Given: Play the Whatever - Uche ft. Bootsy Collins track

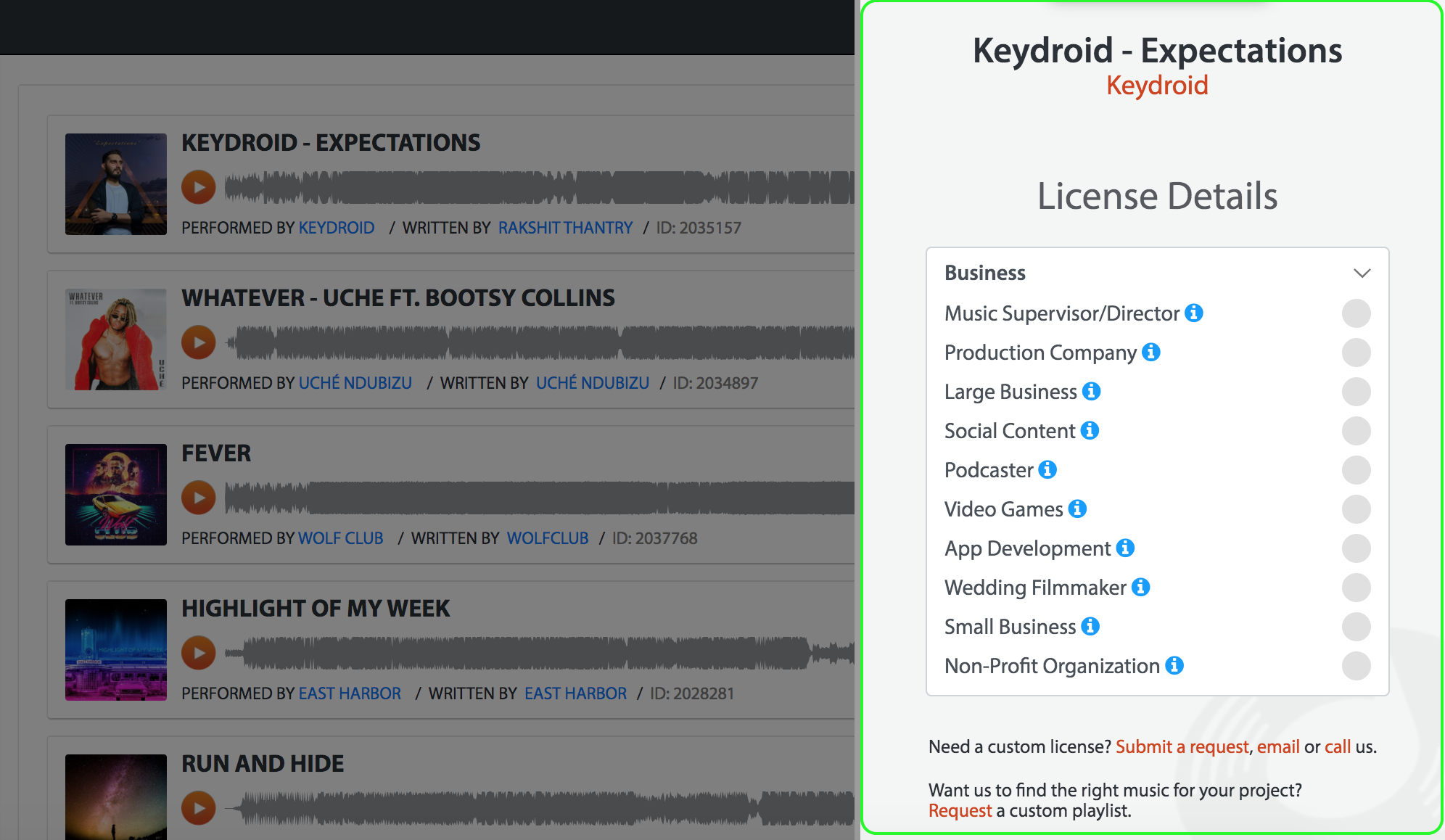Looking at the screenshot, I should pos(199,342).
